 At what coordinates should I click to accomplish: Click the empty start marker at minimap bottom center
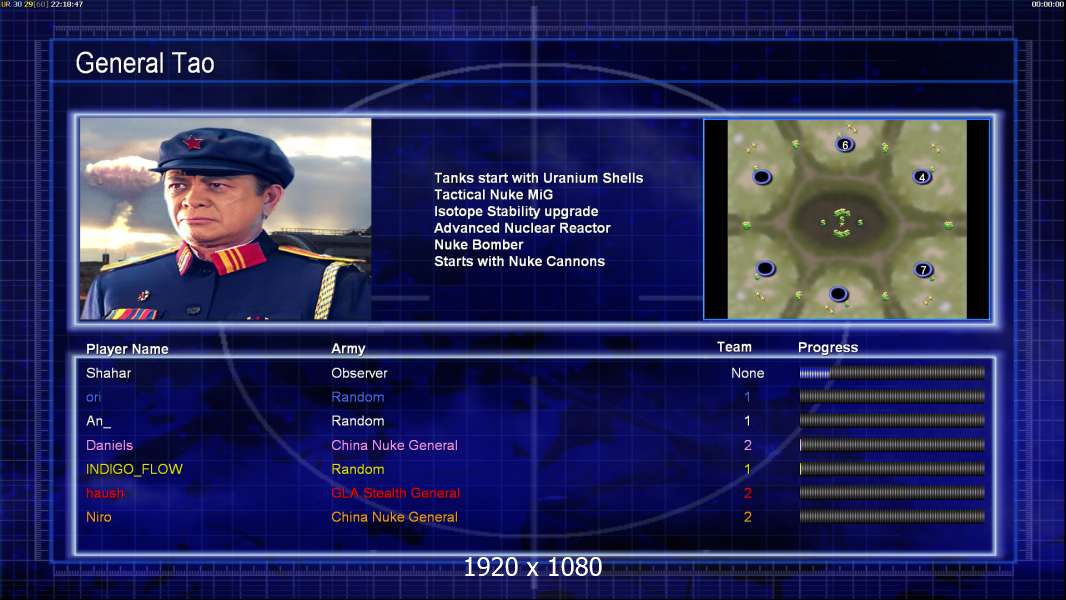(838, 294)
